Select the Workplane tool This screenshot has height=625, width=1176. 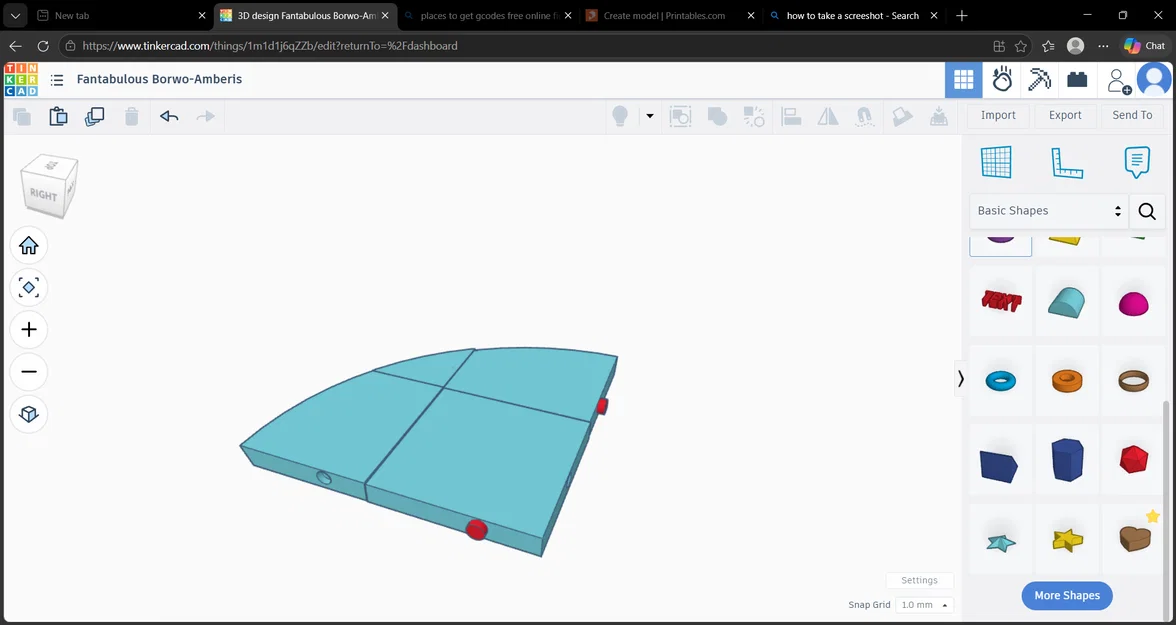(996, 162)
